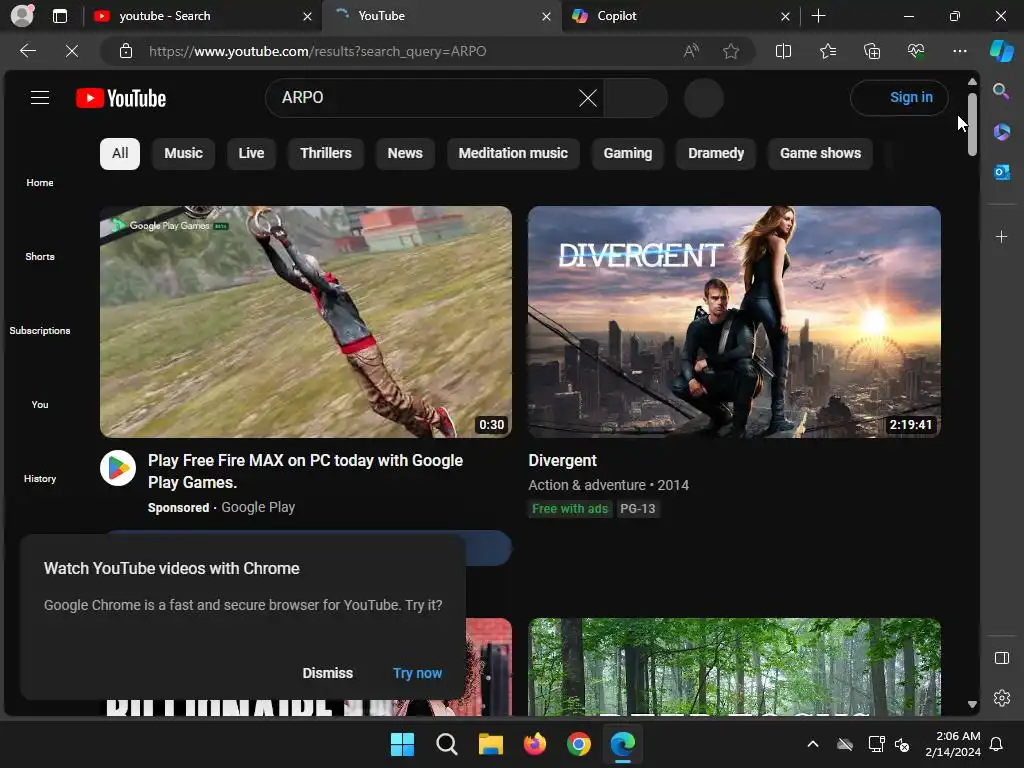Open the YouTube hamburger guide menu
The image size is (1024, 768).
[x=40, y=98]
